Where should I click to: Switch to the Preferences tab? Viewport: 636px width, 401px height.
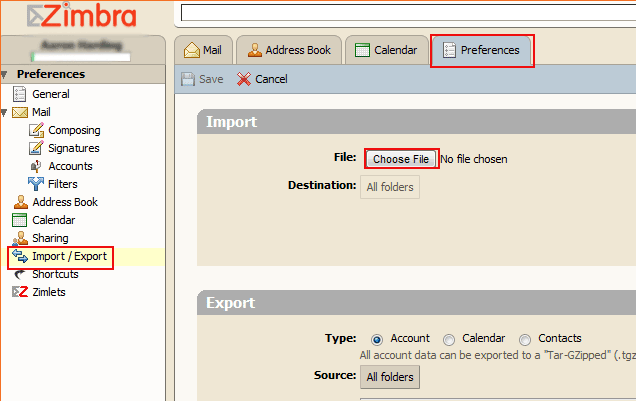[482, 50]
